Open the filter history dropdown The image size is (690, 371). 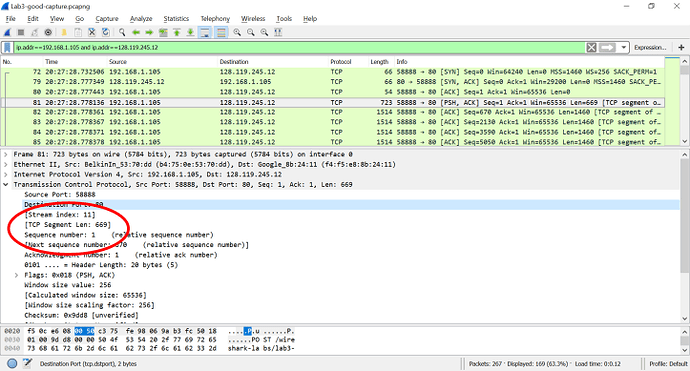coord(624,47)
